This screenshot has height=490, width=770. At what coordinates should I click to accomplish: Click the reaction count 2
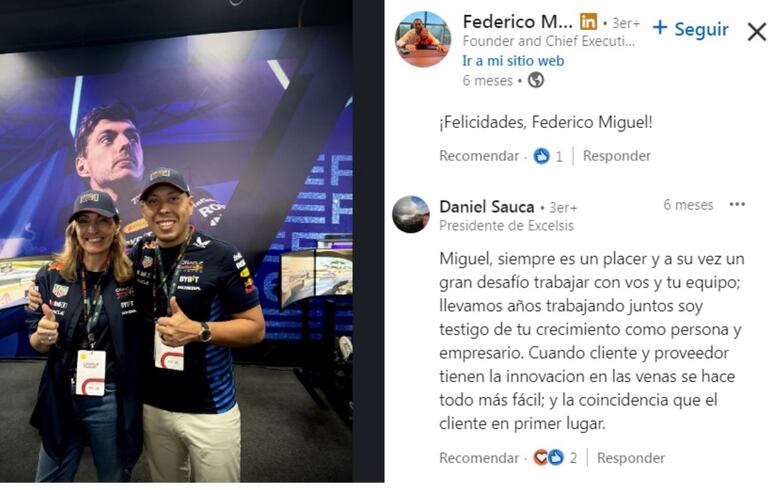point(573,458)
